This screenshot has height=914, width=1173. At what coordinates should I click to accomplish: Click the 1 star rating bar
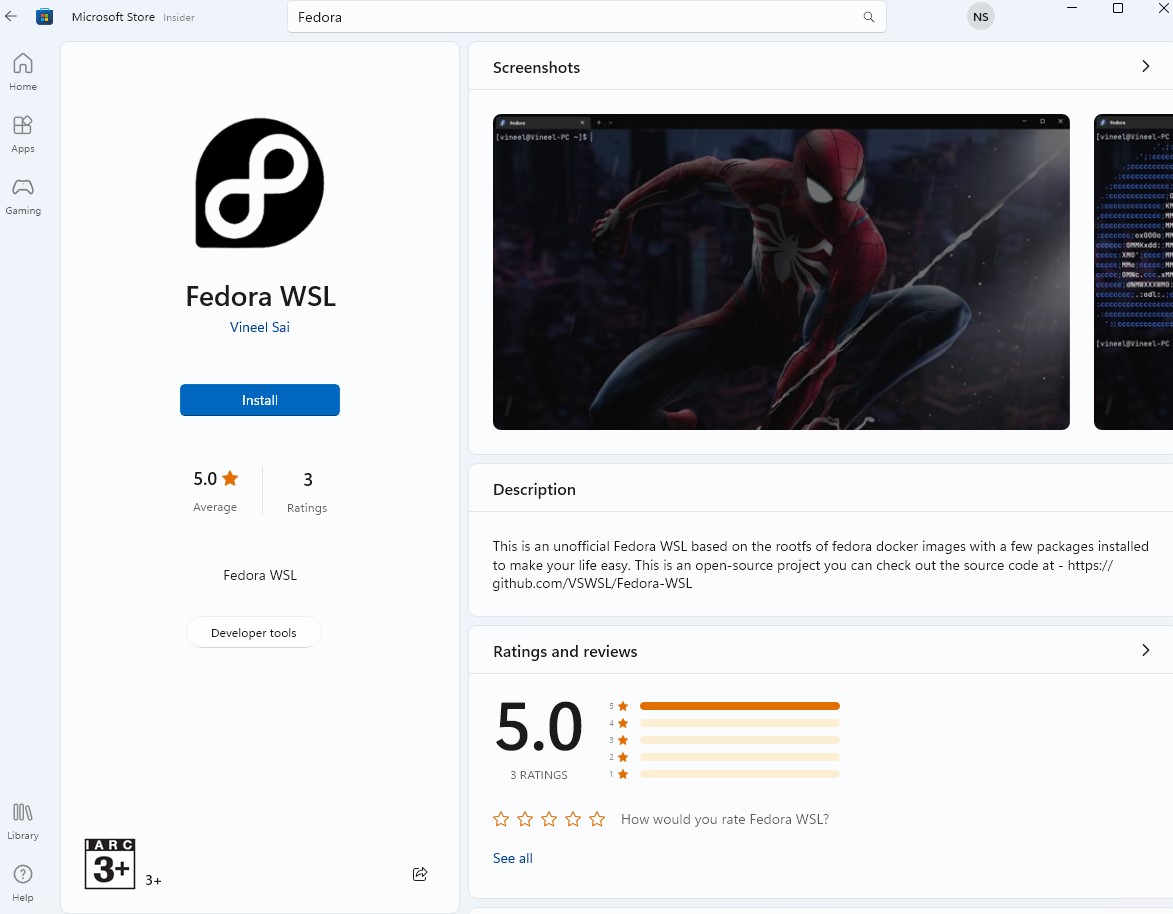click(x=740, y=774)
